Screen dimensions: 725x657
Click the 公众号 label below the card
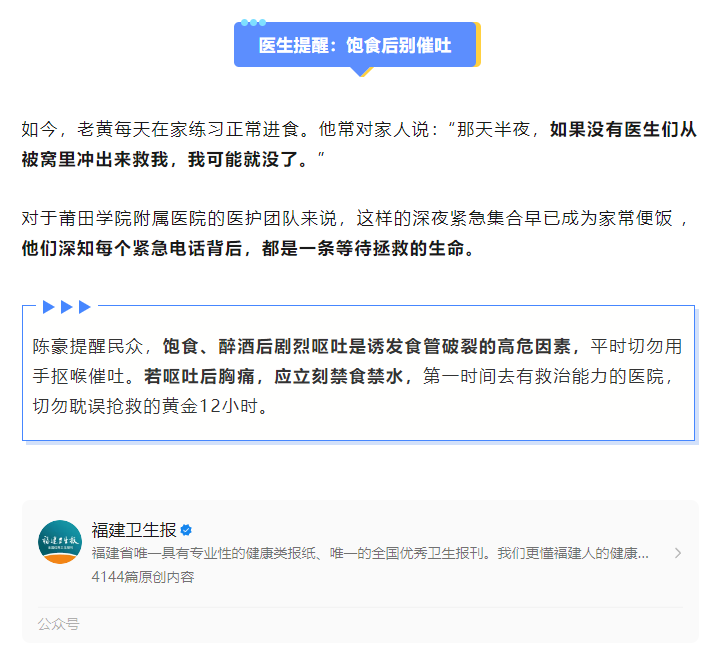click(x=58, y=624)
